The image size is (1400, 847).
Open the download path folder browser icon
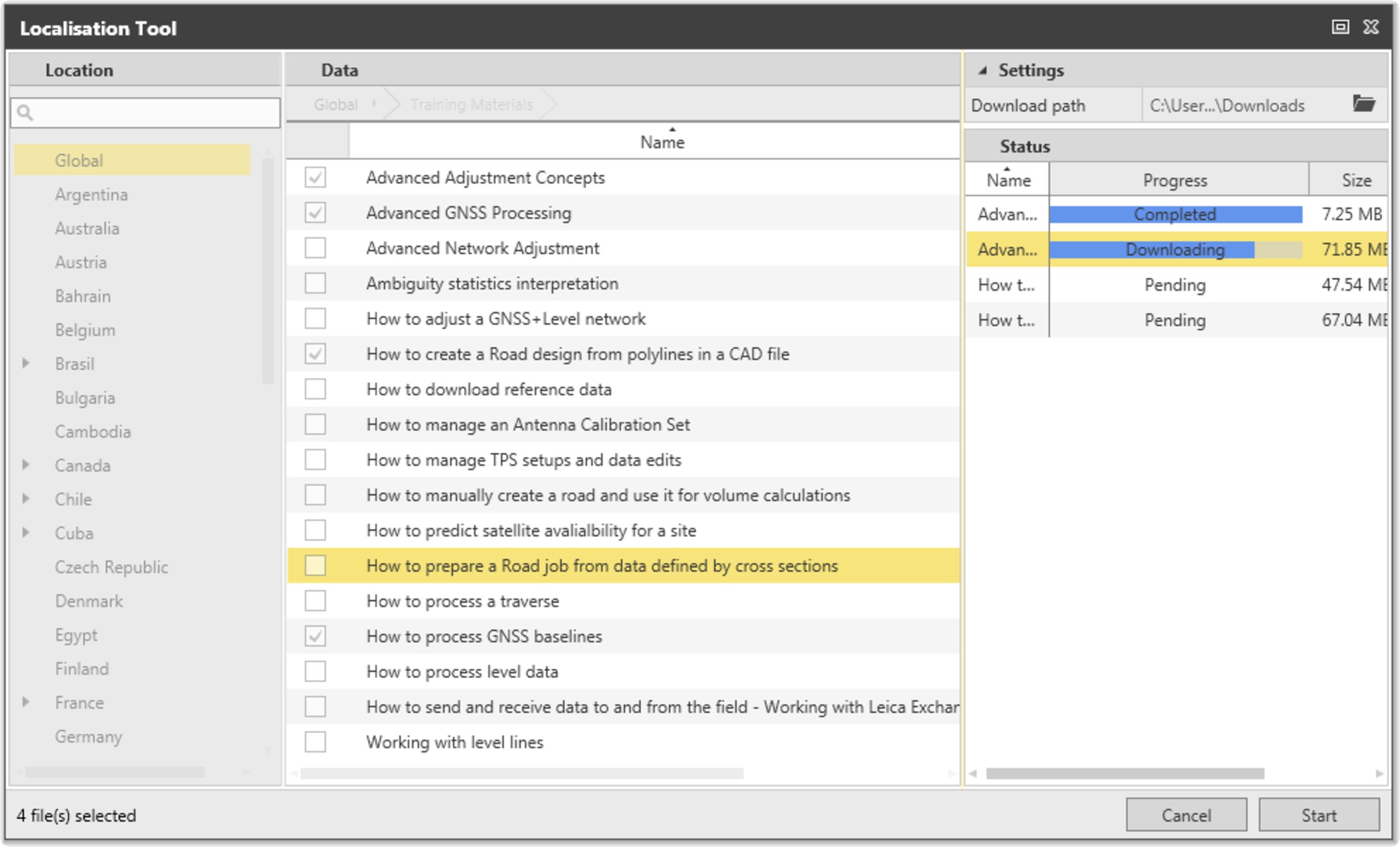tap(1364, 104)
